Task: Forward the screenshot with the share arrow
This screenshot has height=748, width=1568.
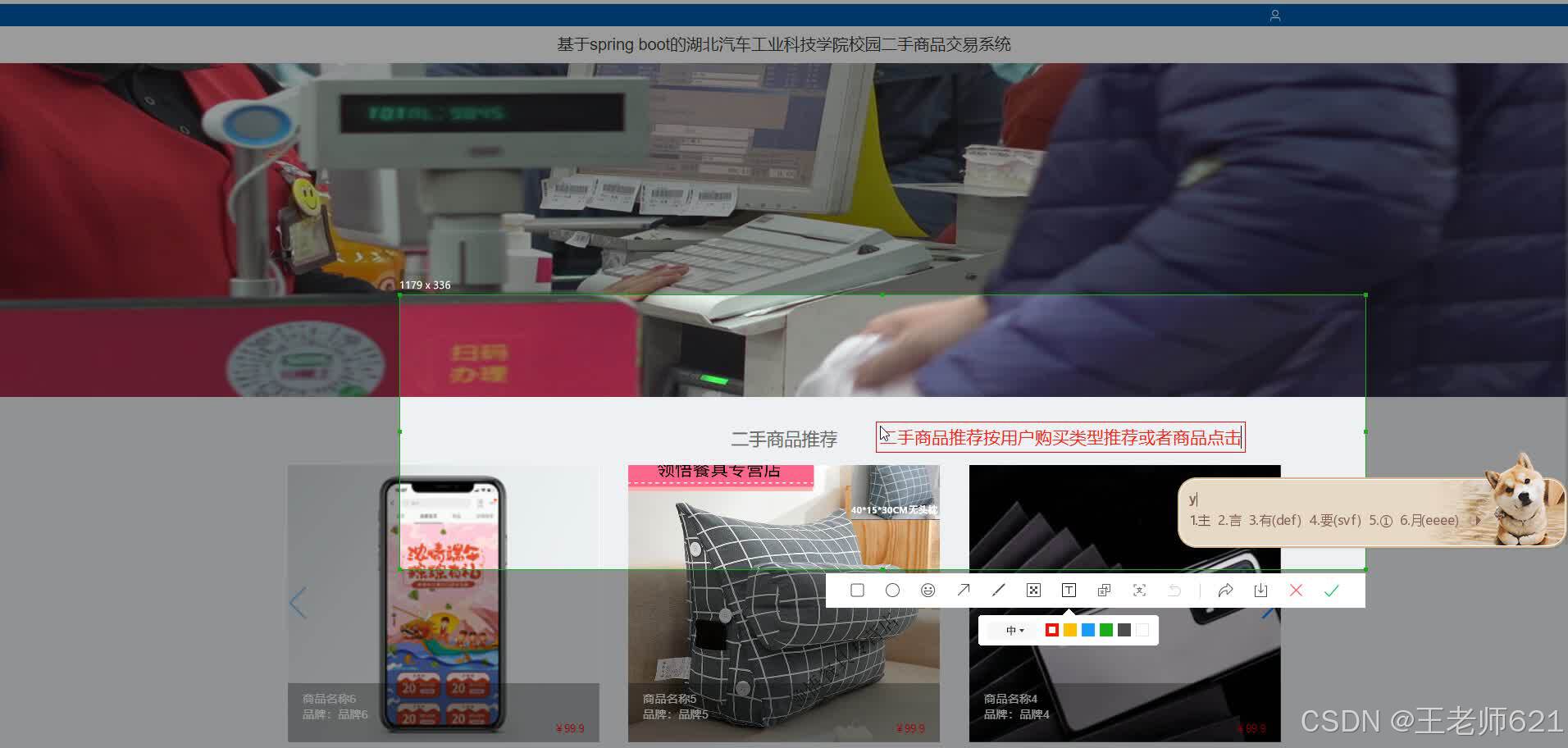Action: pyautogui.click(x=1225, y=591)
